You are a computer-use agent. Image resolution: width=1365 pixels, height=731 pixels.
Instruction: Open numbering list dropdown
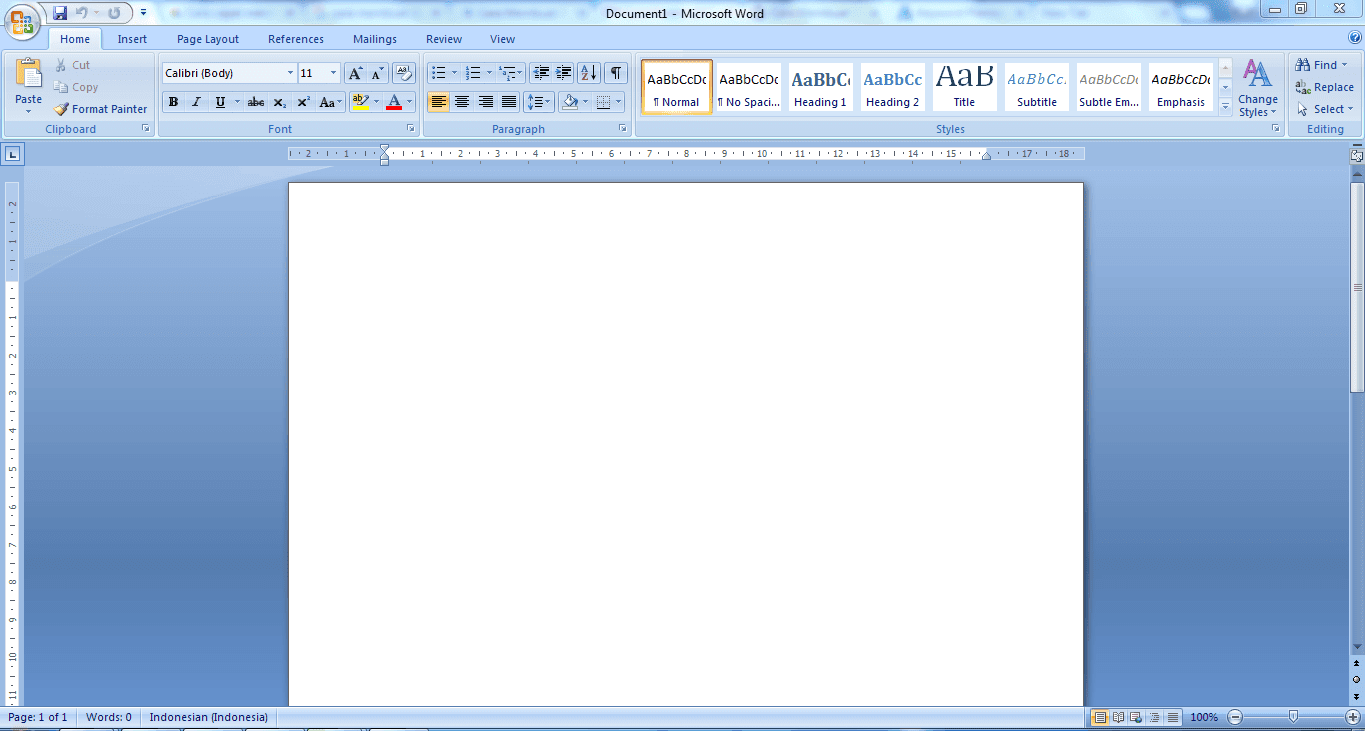pyautogui.click(x=489, y=73)
